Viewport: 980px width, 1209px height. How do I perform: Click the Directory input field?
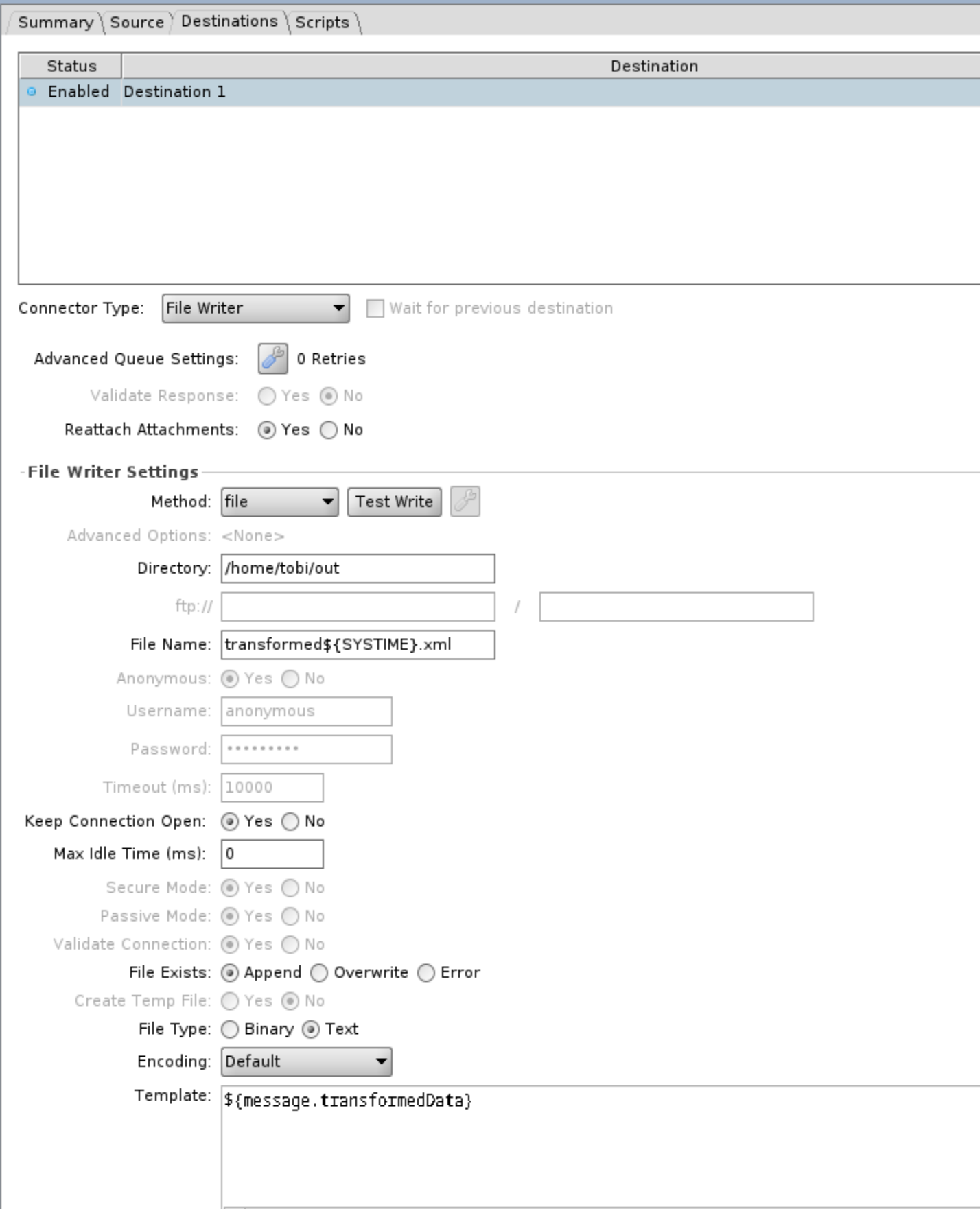point(358,569)
